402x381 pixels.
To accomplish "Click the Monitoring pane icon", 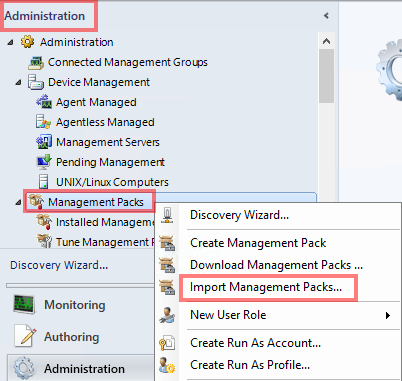I will (24, 304).
